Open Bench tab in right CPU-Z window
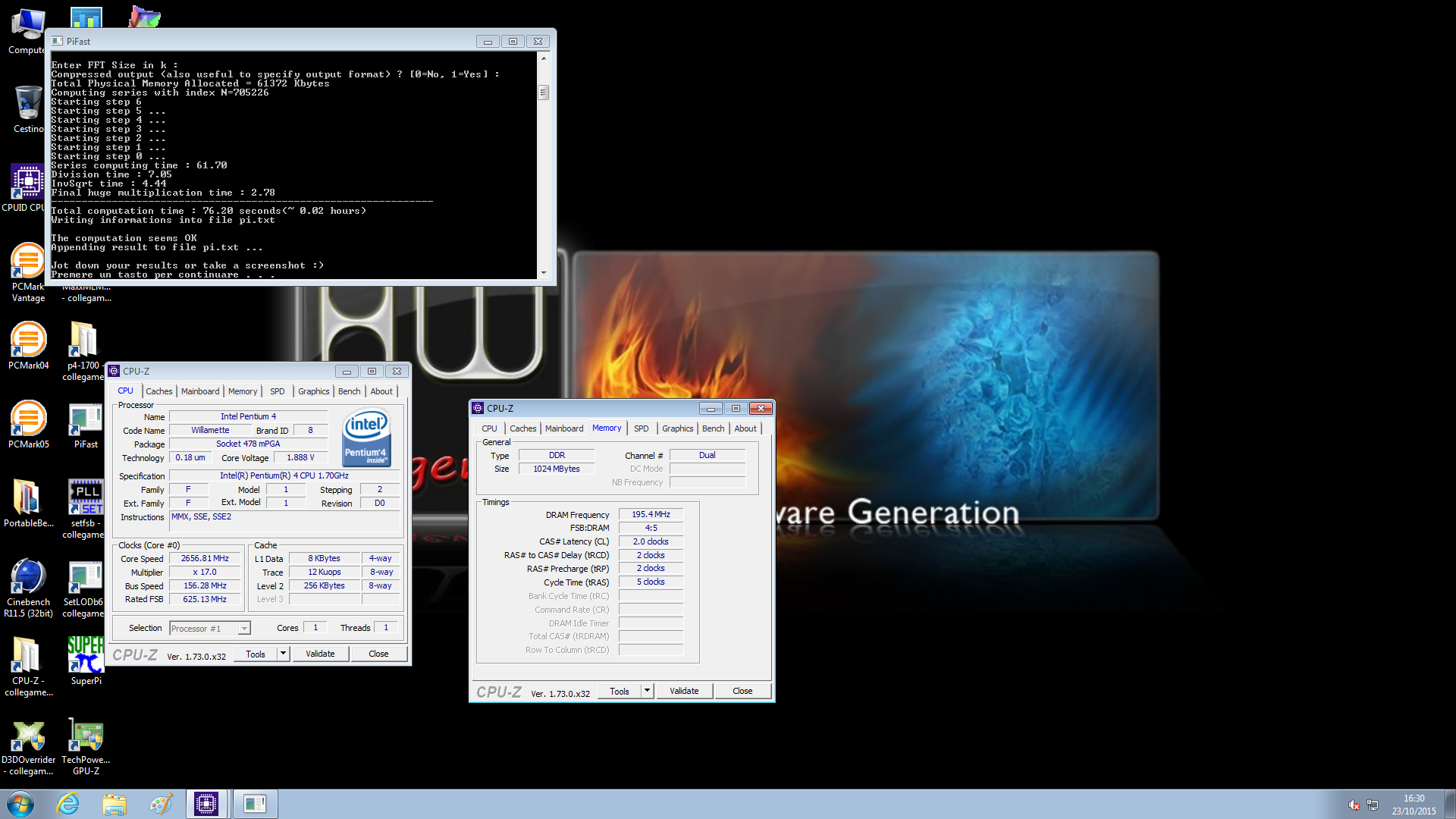 pos(714,428)
